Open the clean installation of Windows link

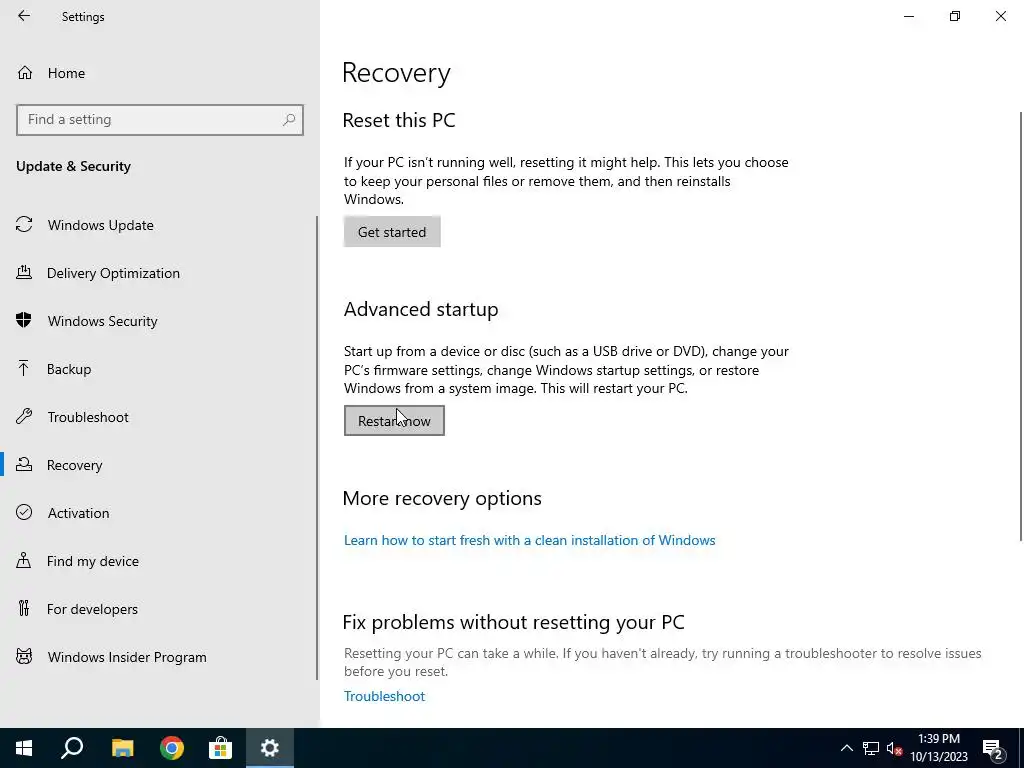(530, 540)
